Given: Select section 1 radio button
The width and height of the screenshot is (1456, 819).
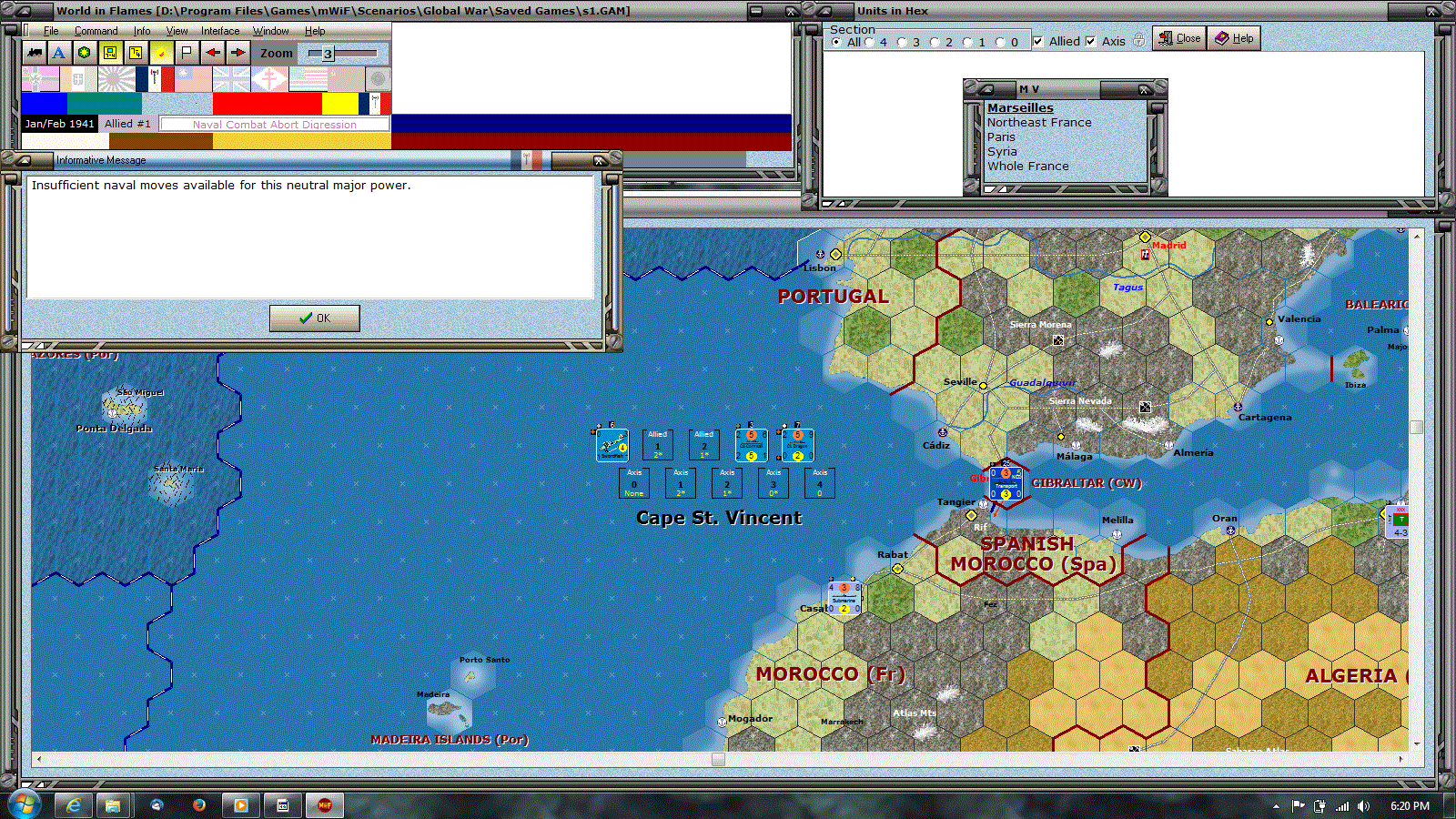Looking at the screenshot, I should (967, 42).
